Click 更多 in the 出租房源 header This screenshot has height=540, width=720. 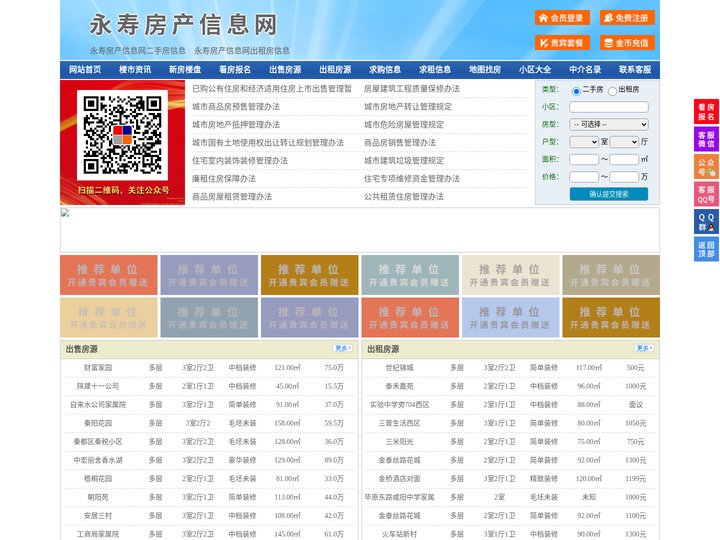click(644, 349)
